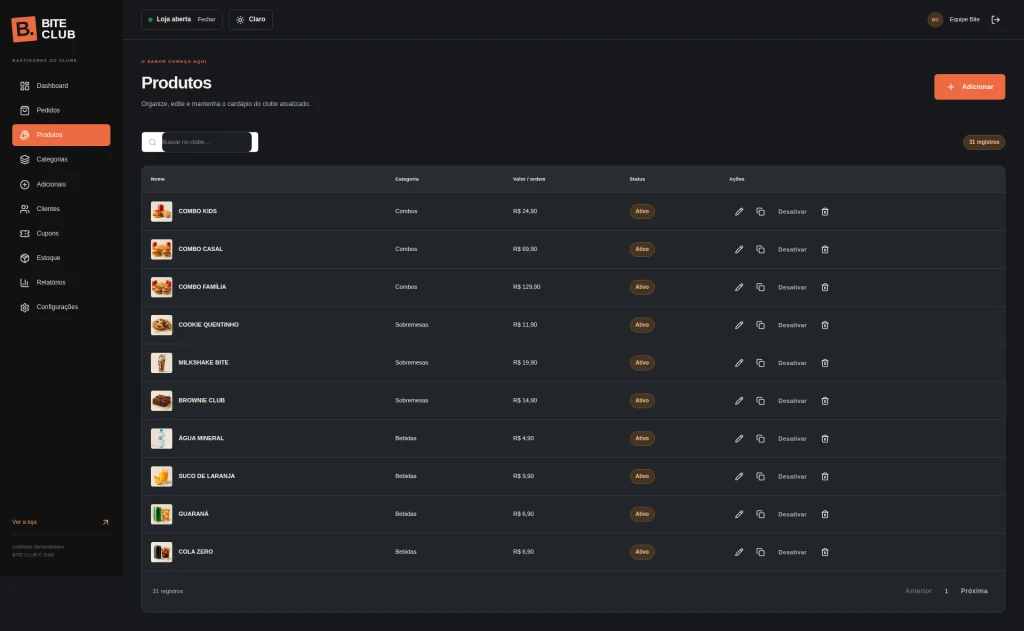Click the Anterior pagination button
Screen dimensions: 1024x631
click(x=918, y=591)
